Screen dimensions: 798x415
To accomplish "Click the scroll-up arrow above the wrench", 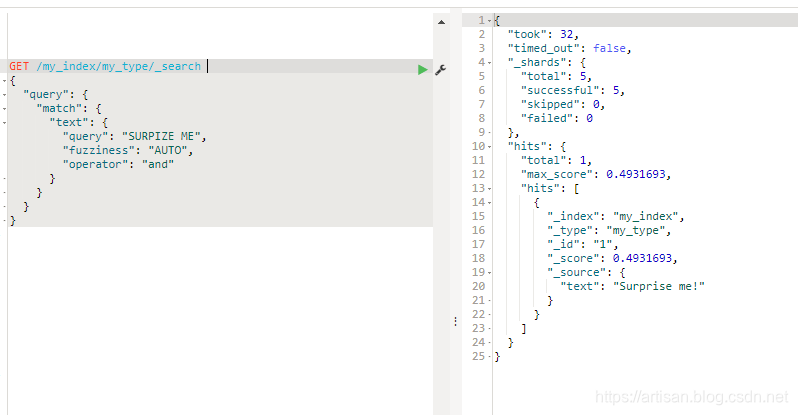I will (441, 22).
